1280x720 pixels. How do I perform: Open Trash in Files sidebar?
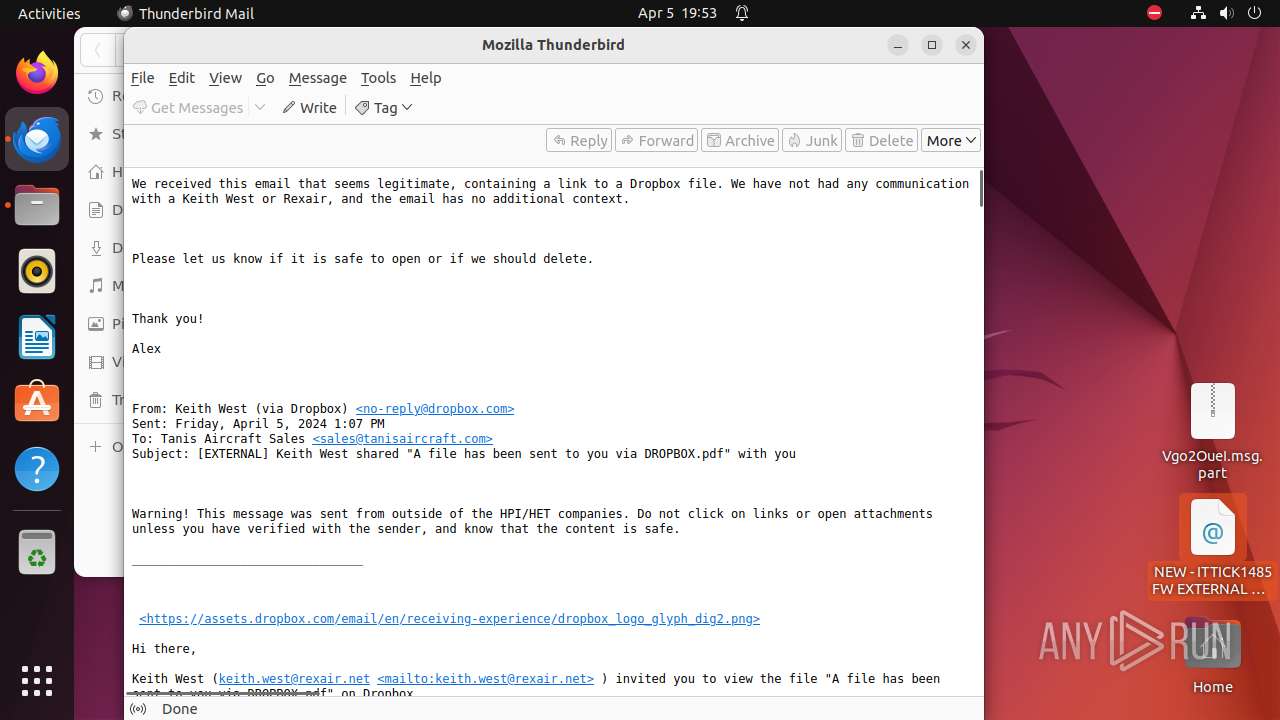[x=104, y=400]
